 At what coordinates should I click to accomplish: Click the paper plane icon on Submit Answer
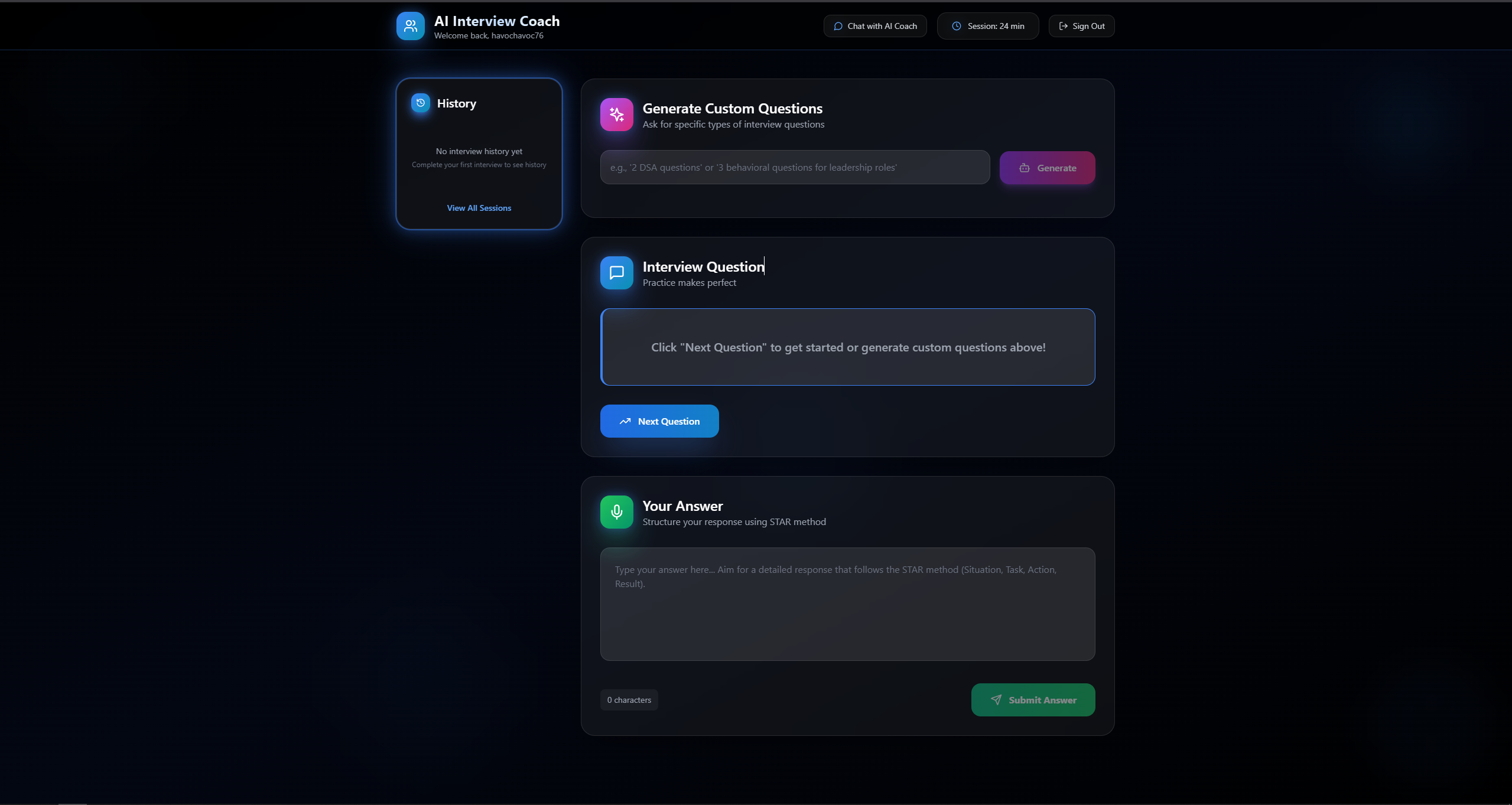[x=996, y=700]
